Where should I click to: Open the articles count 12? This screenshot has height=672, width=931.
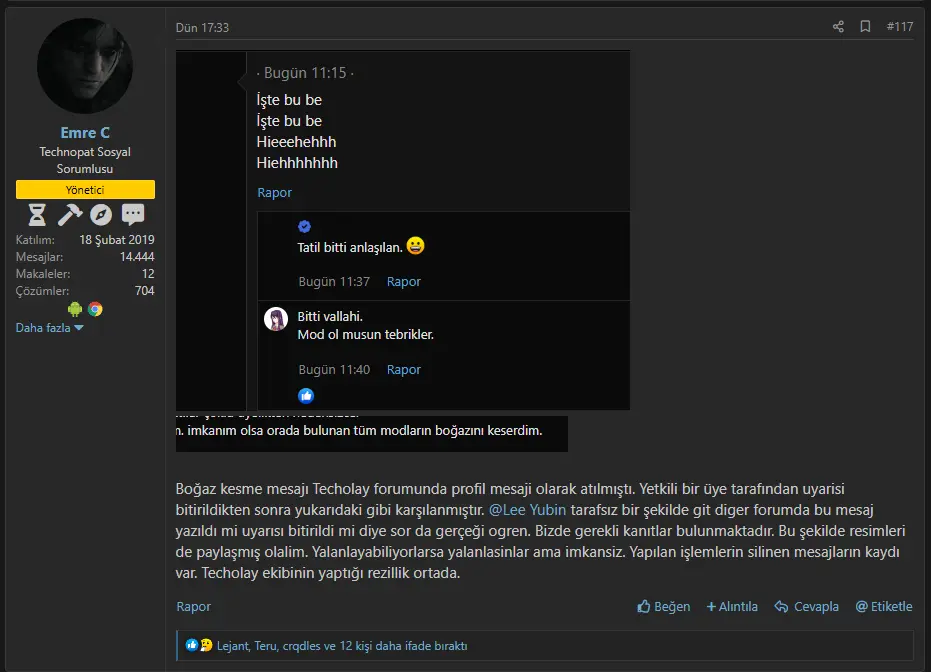[x=148, y=274]
